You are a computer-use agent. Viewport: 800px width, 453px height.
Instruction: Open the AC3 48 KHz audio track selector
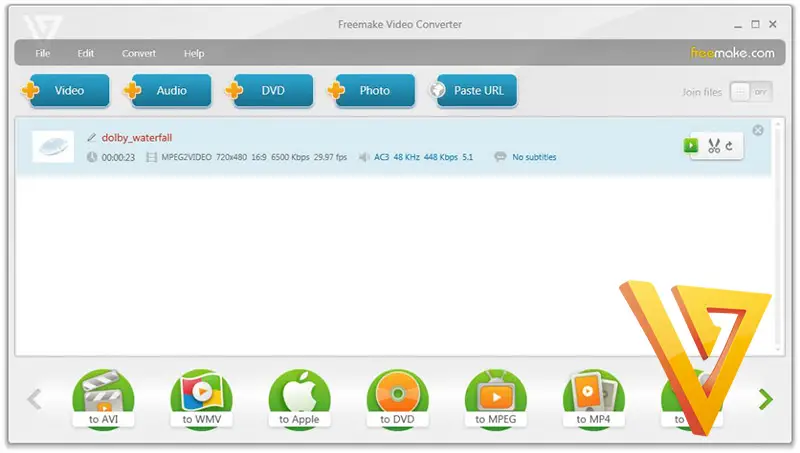coord(423,157)
